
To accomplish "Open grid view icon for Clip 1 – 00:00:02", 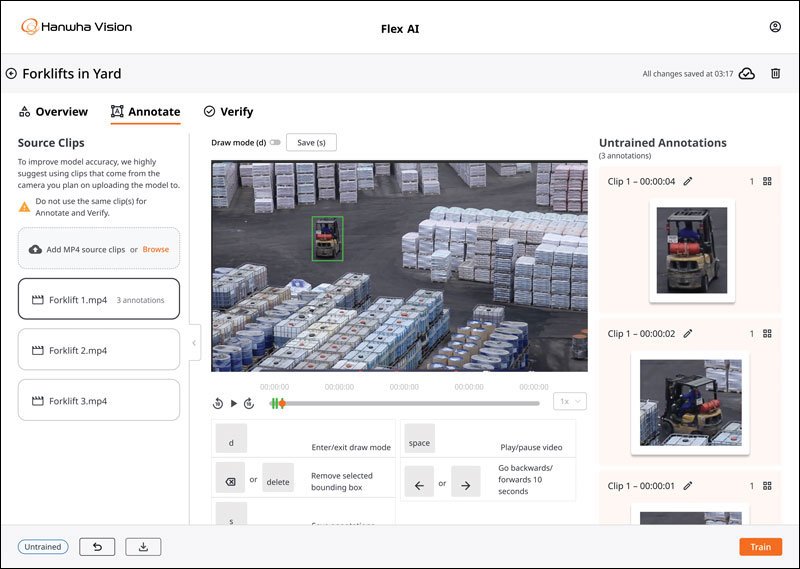I will point(767,333).
